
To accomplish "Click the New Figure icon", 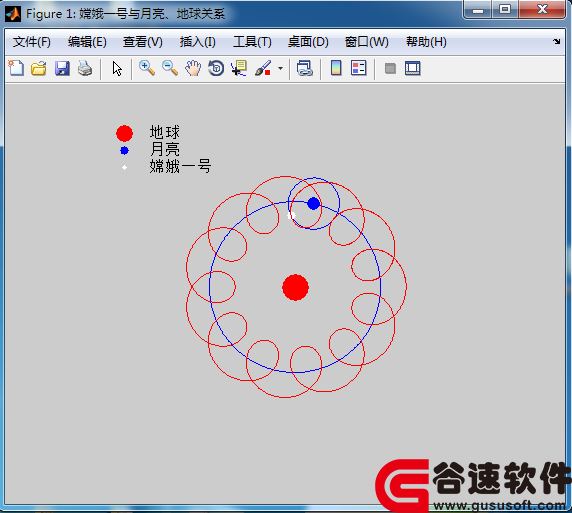I will tap(16, 68).
